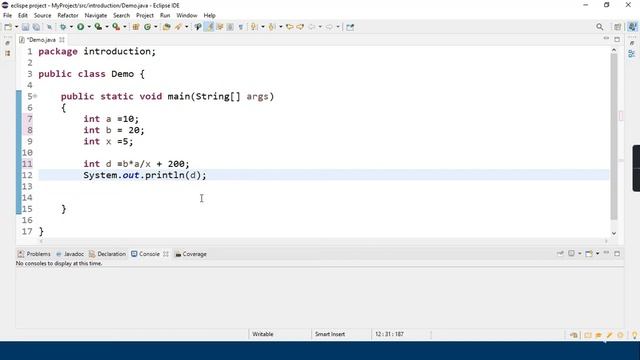Select the Java perspective icon
Screen dimensions: 640x360
[632, 27]
